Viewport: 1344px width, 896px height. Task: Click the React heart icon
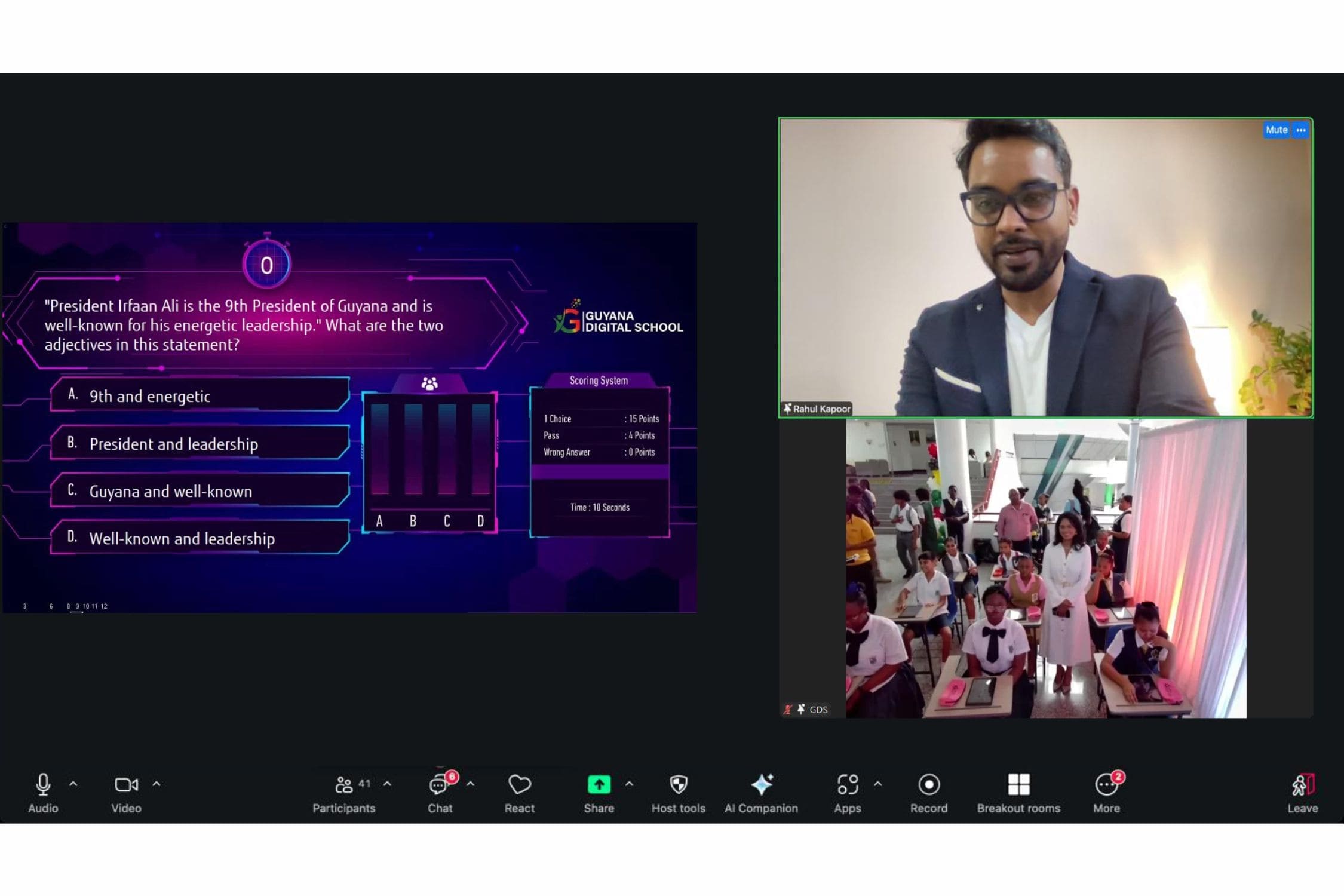click(x=519, y=785)
